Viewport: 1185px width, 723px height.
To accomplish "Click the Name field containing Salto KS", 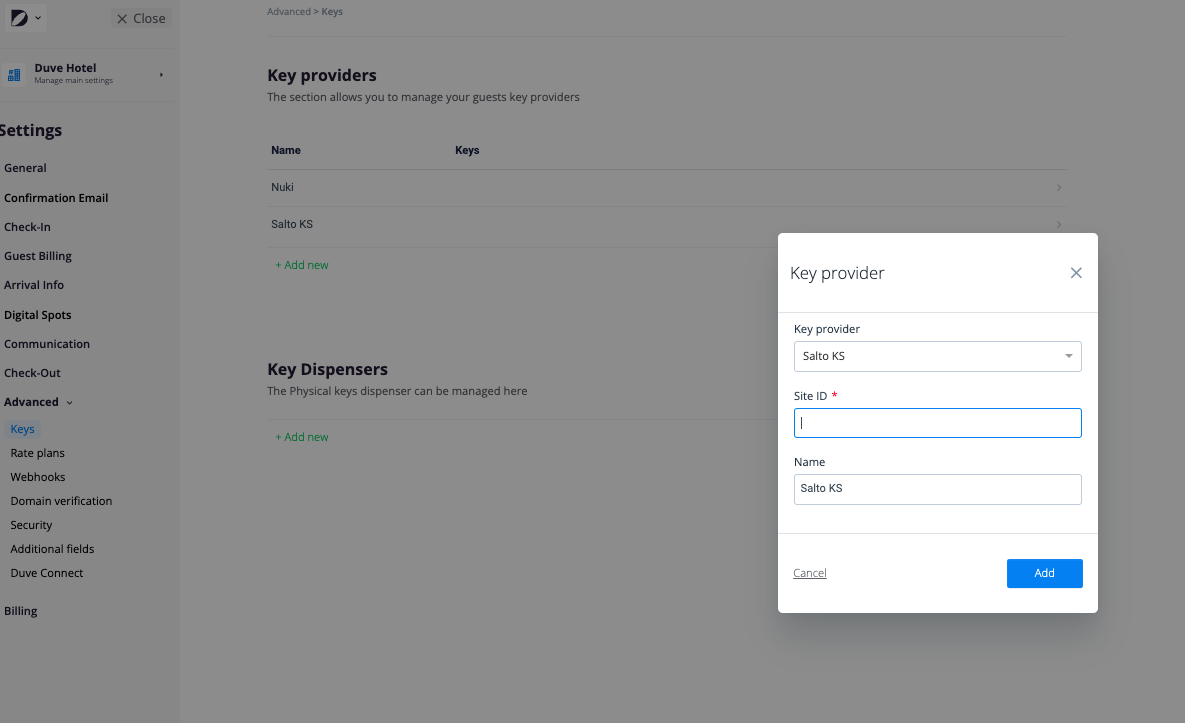I will [937, 490].
